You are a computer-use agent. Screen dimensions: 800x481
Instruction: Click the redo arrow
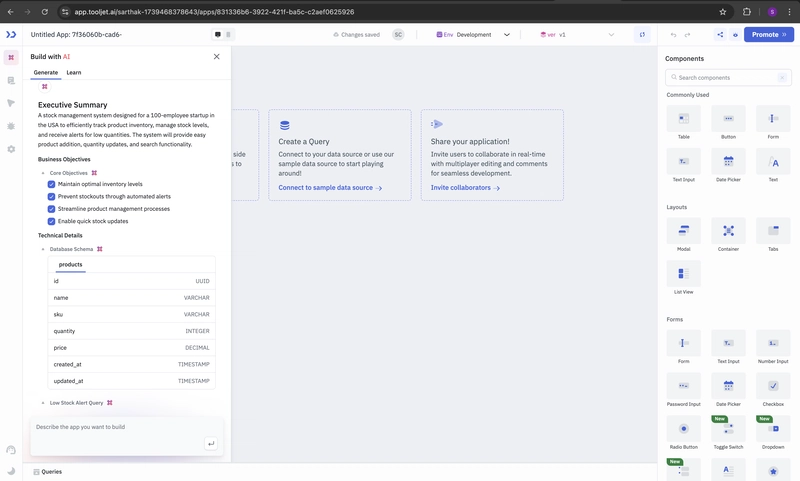click(x=687, y=35)
